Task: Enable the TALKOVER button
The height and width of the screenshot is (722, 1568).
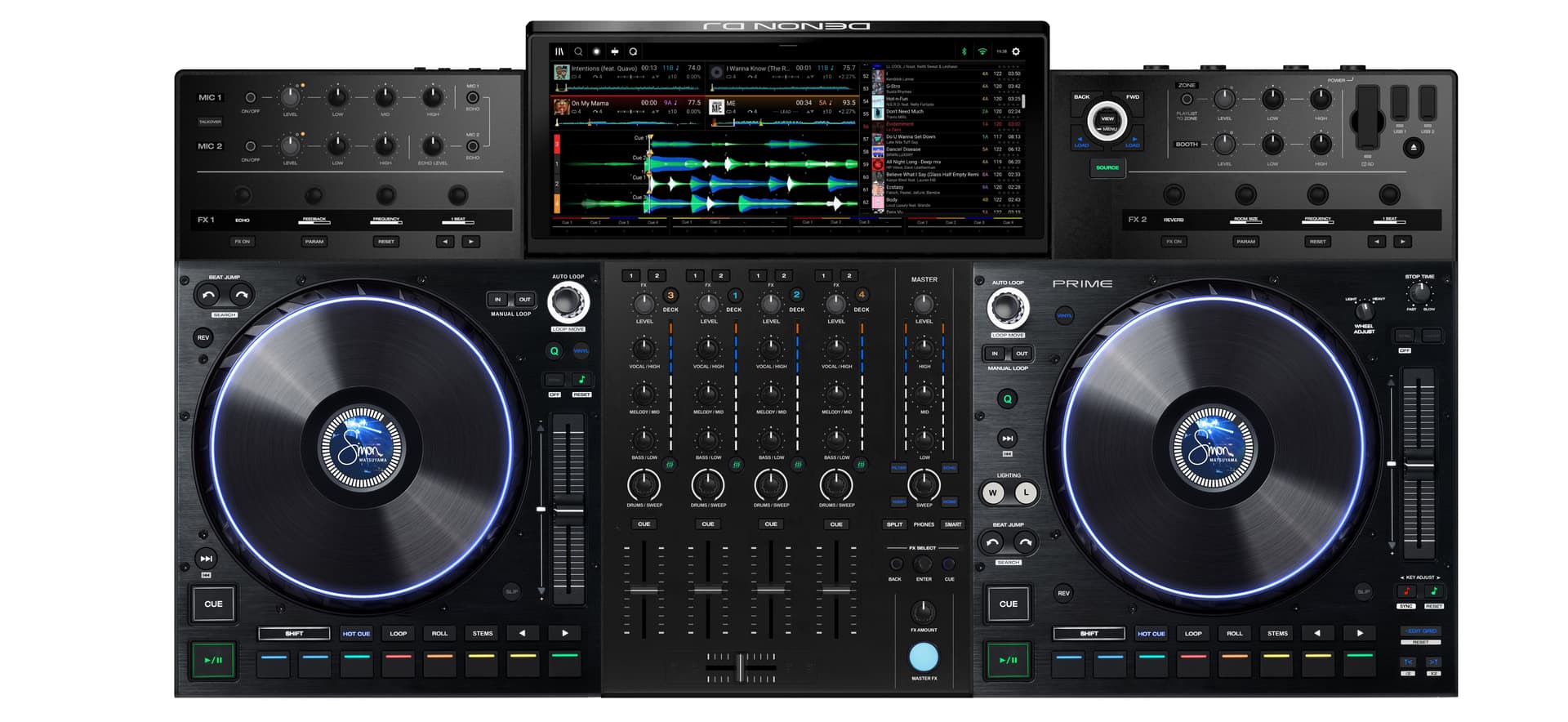Action: click(210, 122)
